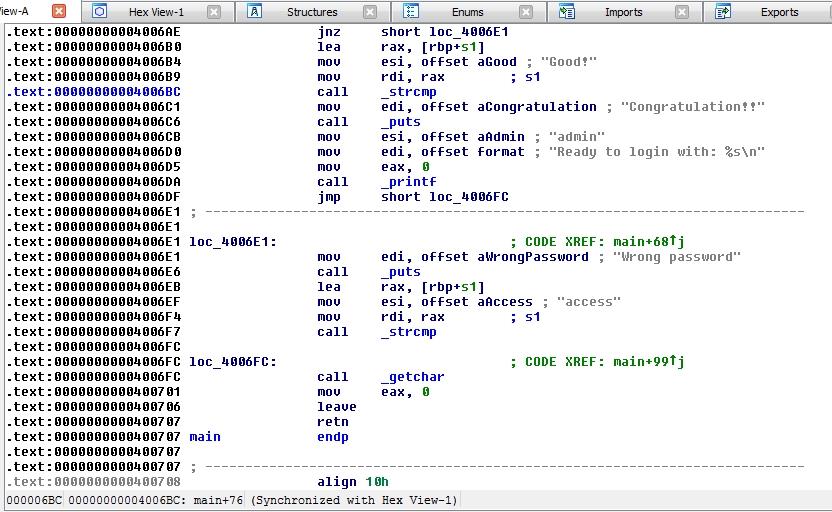Click the _printf call operand
Screen dimensions: 832x512
coord(409,182)
